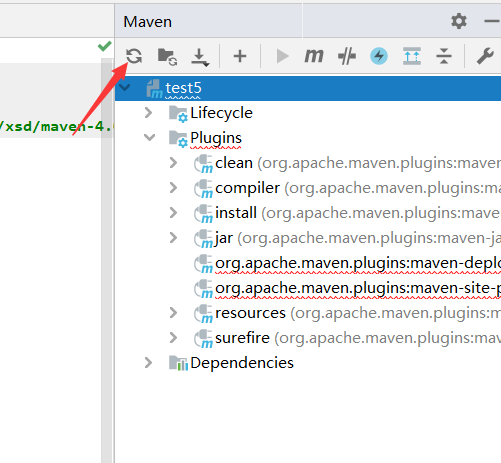
Task: Click the Dependencies chart folder icon
Action: click(x=178, y=363)
